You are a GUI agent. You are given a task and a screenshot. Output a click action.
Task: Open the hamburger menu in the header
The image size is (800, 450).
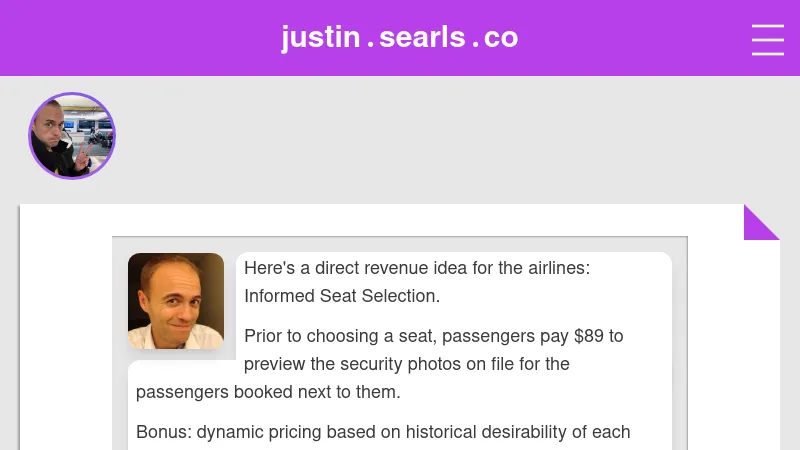pyautogui.click(x=767, y=39)
